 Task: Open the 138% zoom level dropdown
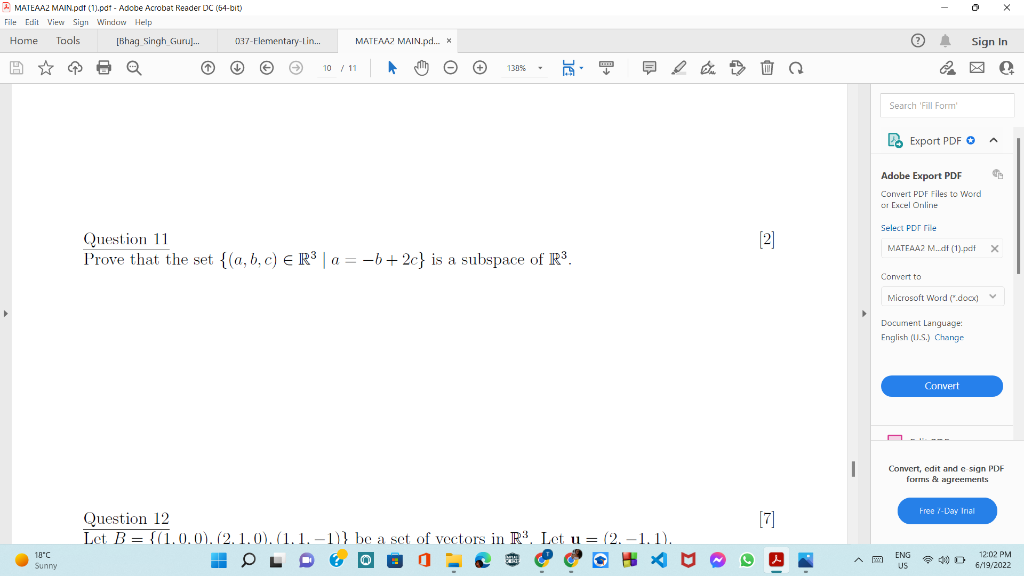click(x=539, y=67)
